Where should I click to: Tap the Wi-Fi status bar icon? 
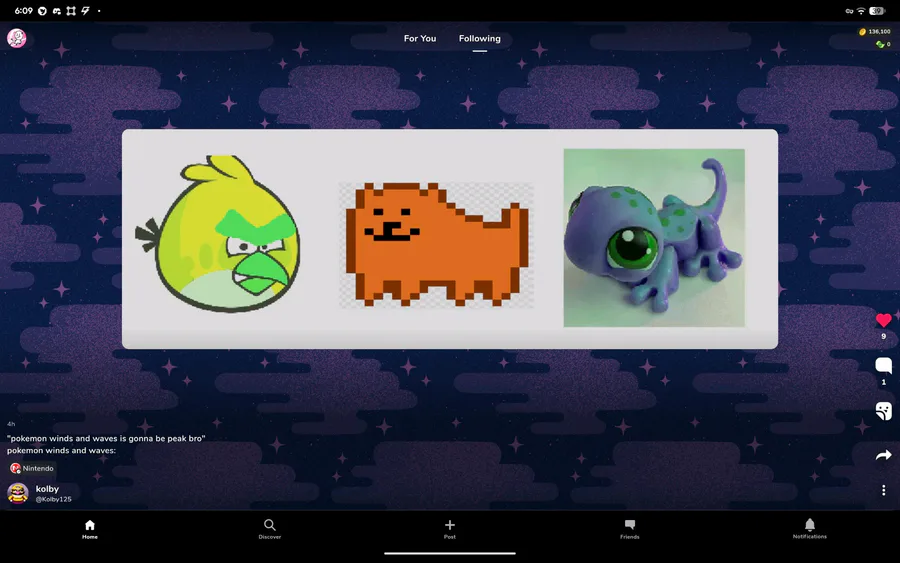pos(861,11)
